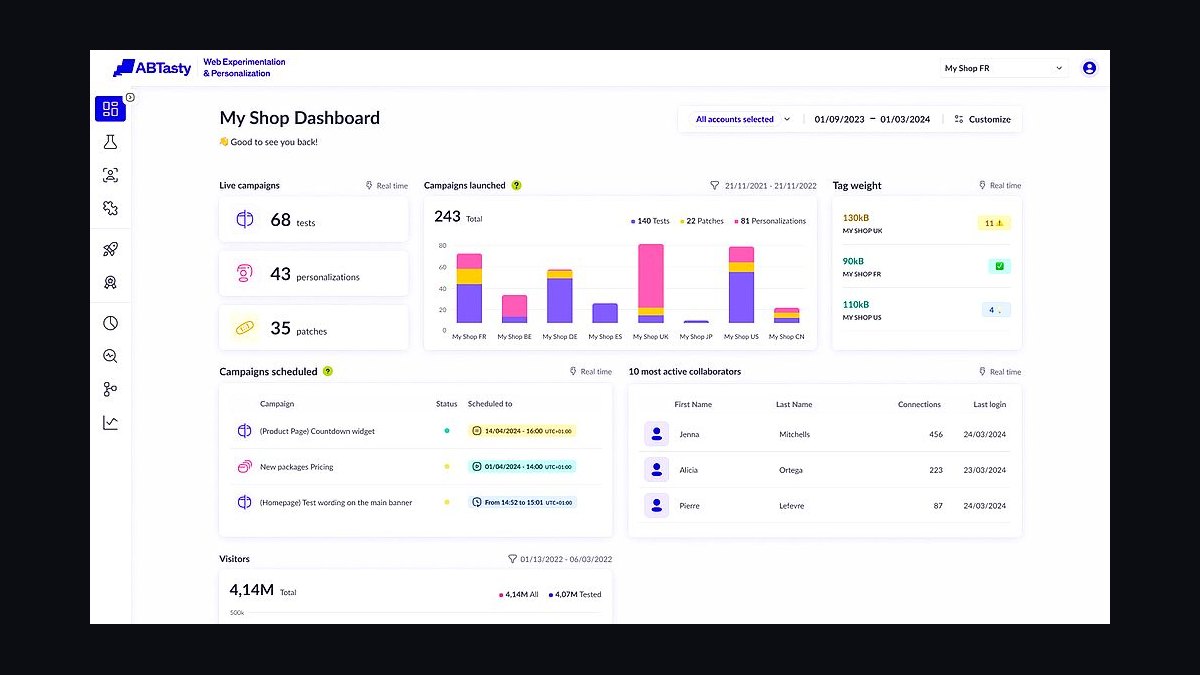Click the Last login column header

click(x=990, y=404)
